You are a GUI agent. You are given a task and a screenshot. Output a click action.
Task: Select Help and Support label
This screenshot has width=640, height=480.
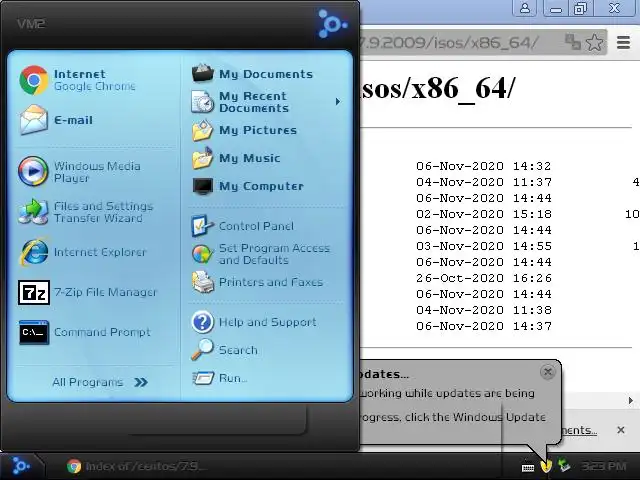point(267,322)
